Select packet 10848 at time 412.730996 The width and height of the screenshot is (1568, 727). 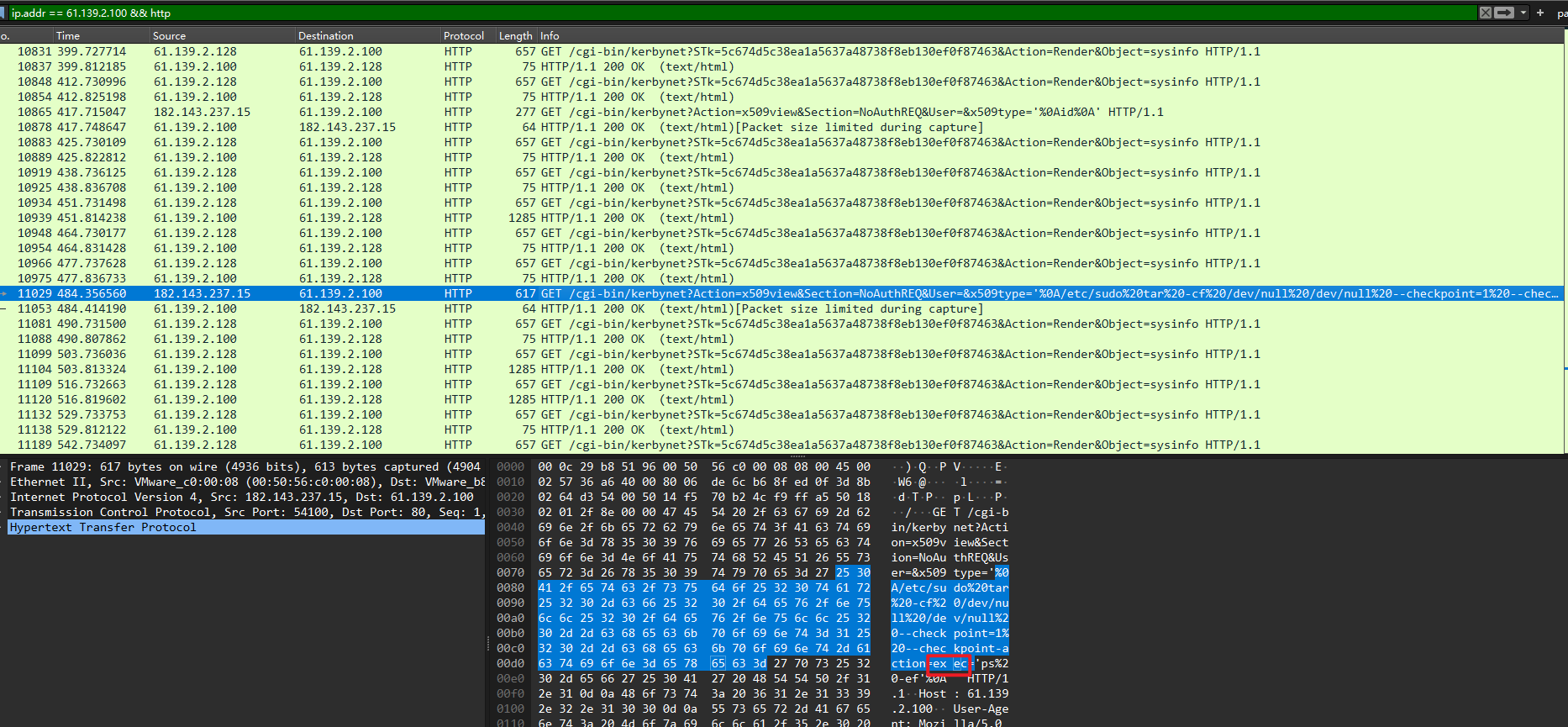pyautogui.click(x=781, y=82)
